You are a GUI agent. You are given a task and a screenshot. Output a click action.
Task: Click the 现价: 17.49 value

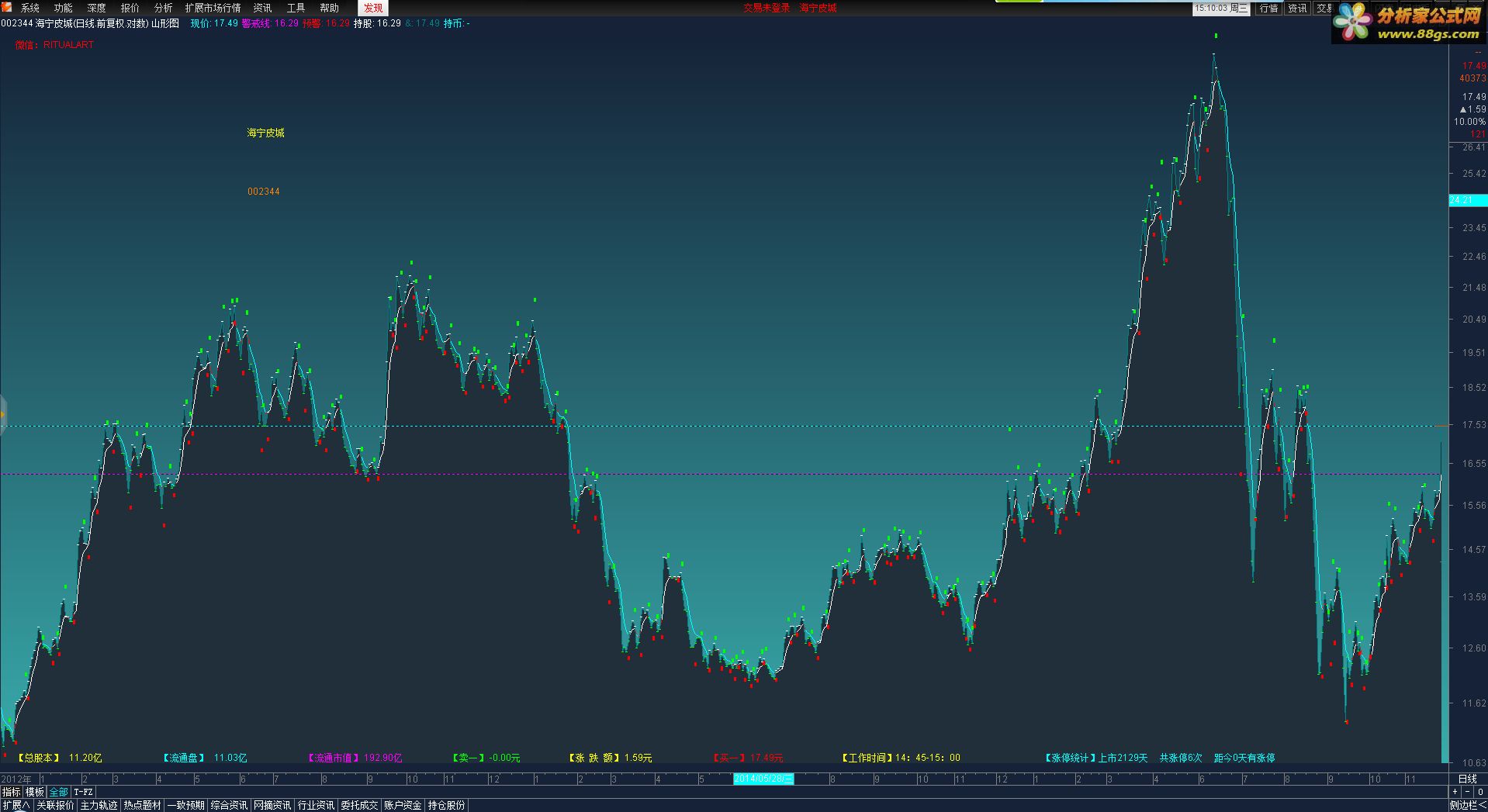[214, 23]
